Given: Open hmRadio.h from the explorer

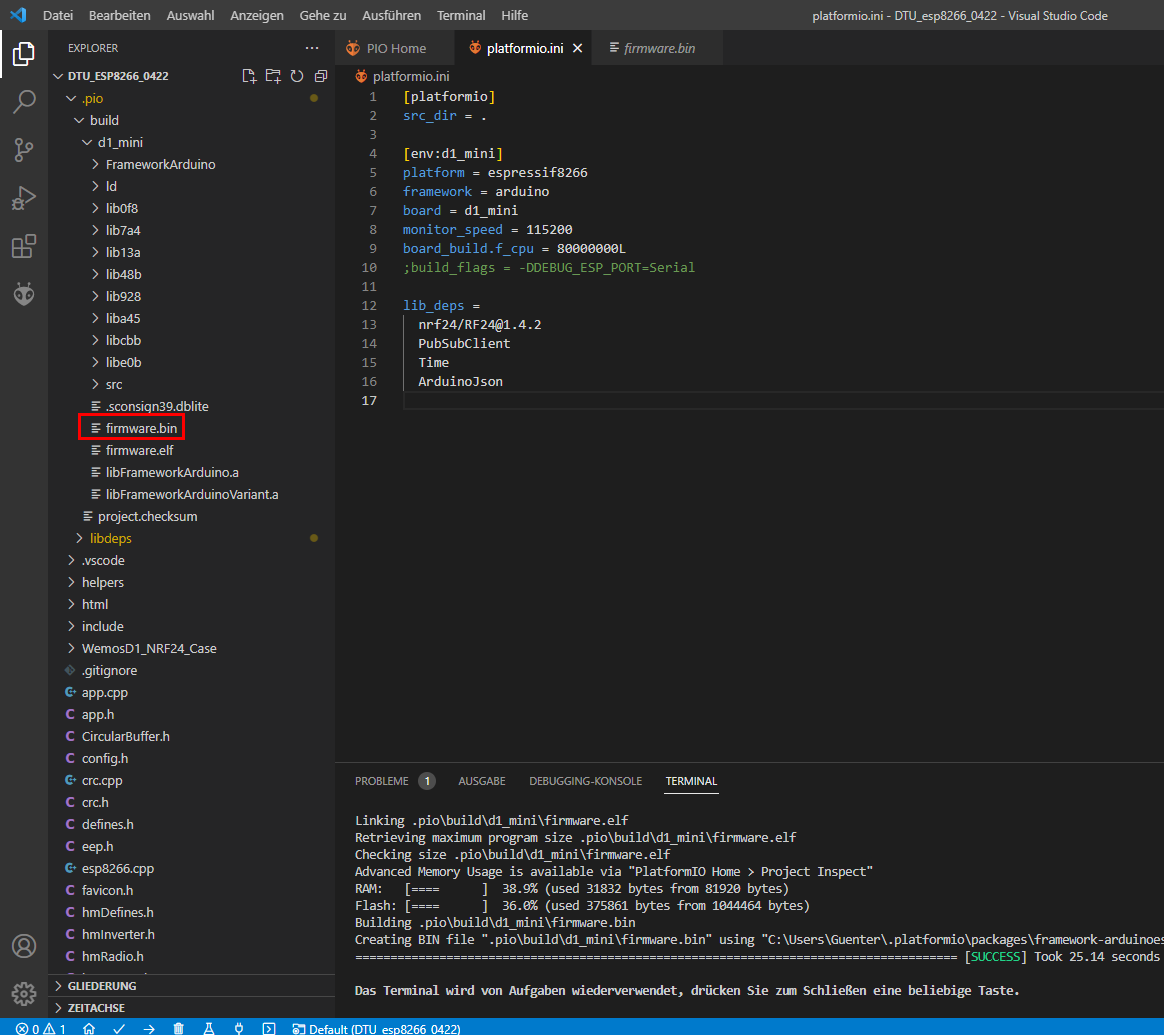Looking at the screenshot, I should 113,956.
